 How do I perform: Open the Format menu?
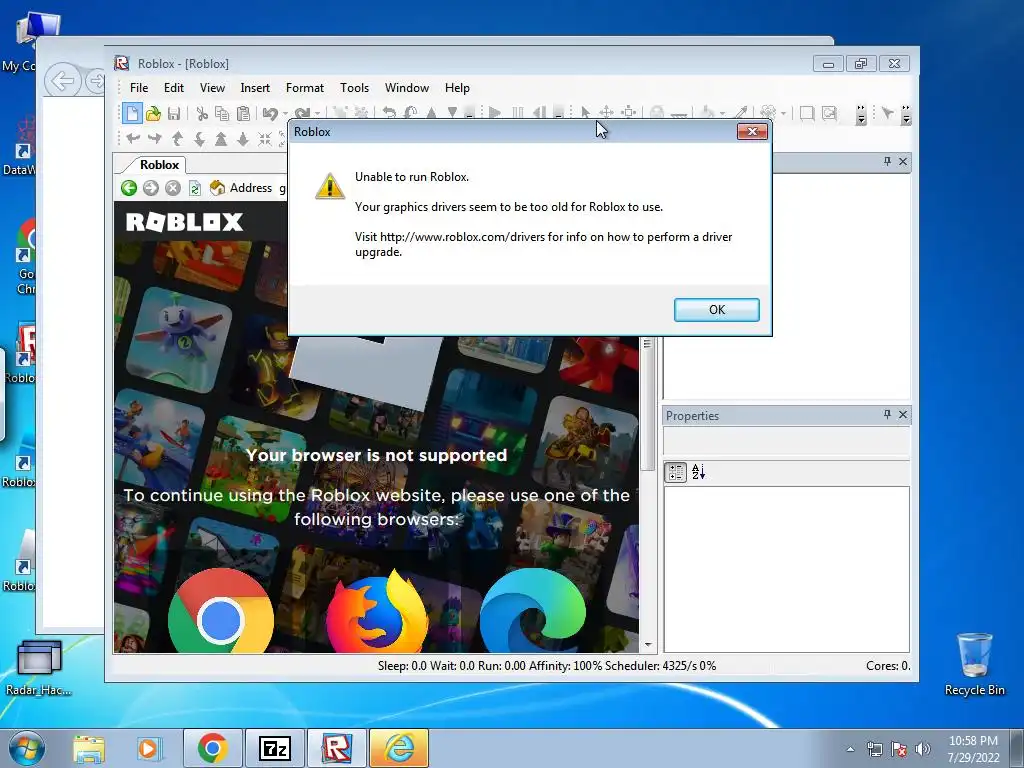(305, 88)
